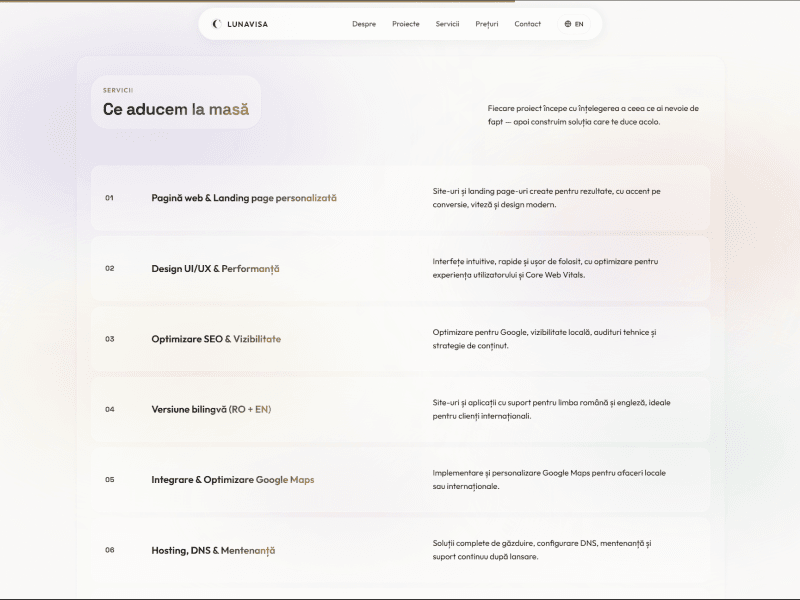Open the Despre nav item

[364, 24]
